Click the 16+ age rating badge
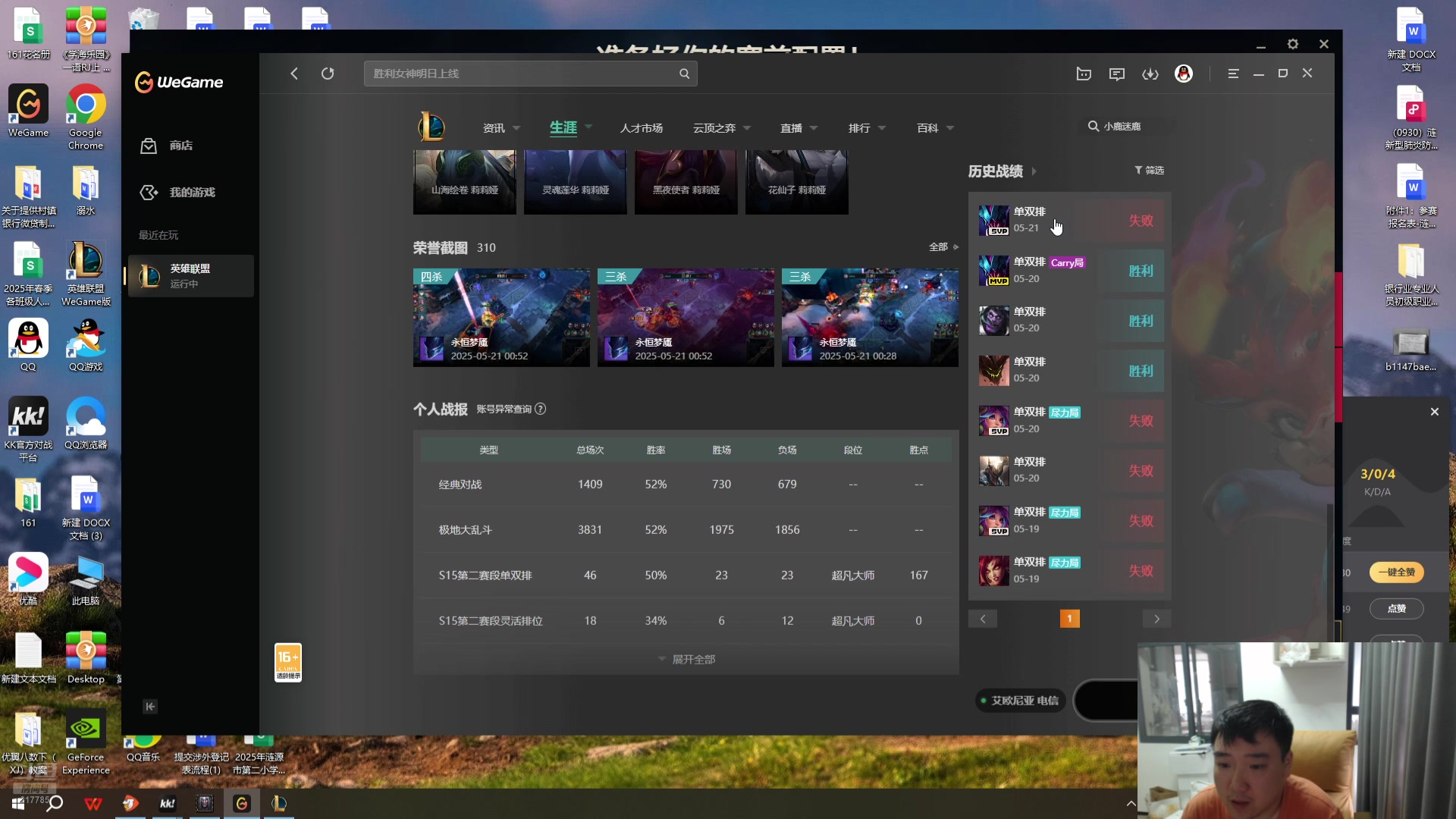Image resolution: width=1456 pixels, height=819 pixels. point(288,663)
